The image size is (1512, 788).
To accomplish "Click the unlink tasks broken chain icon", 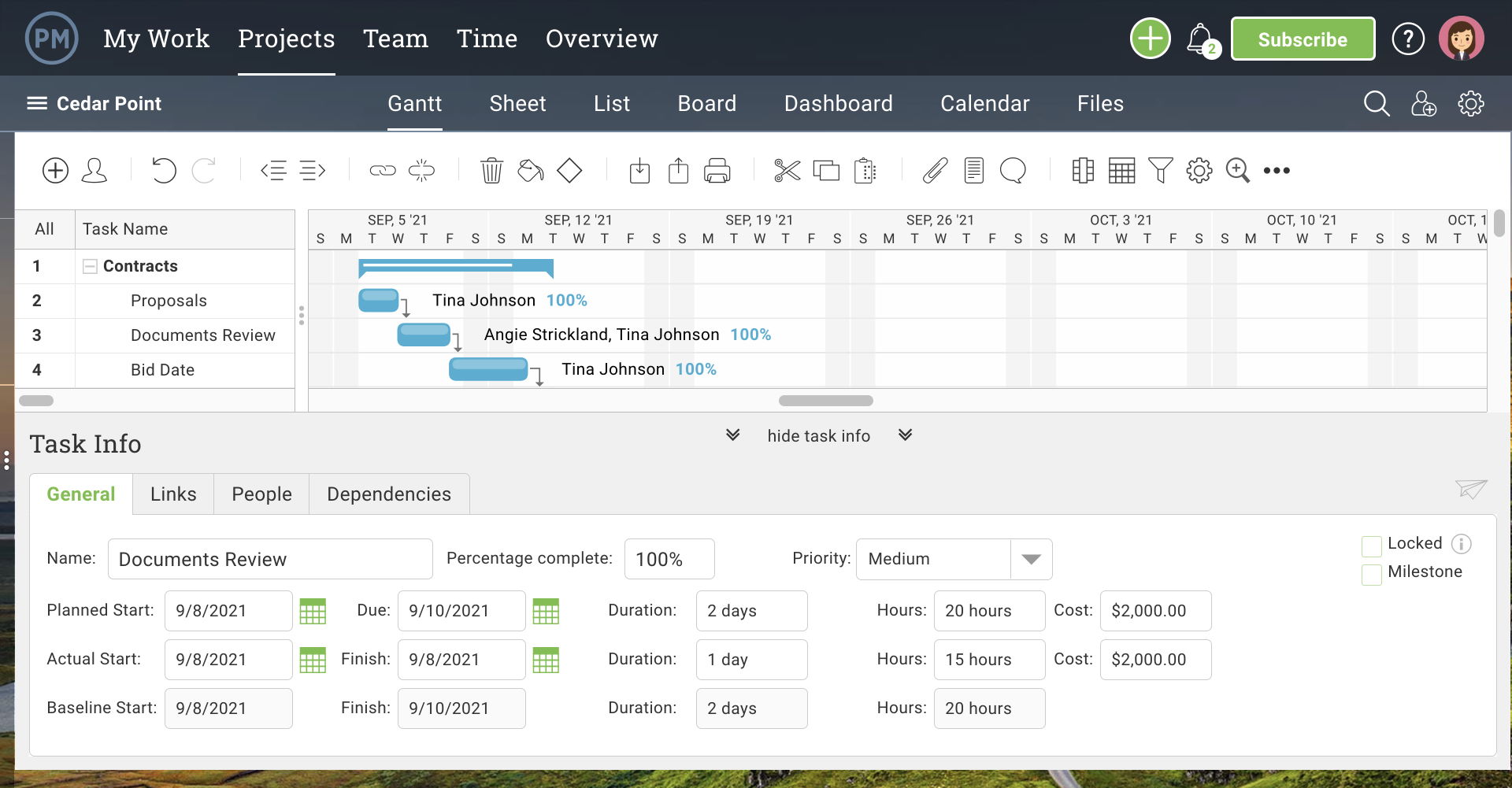I will point(421,171).
